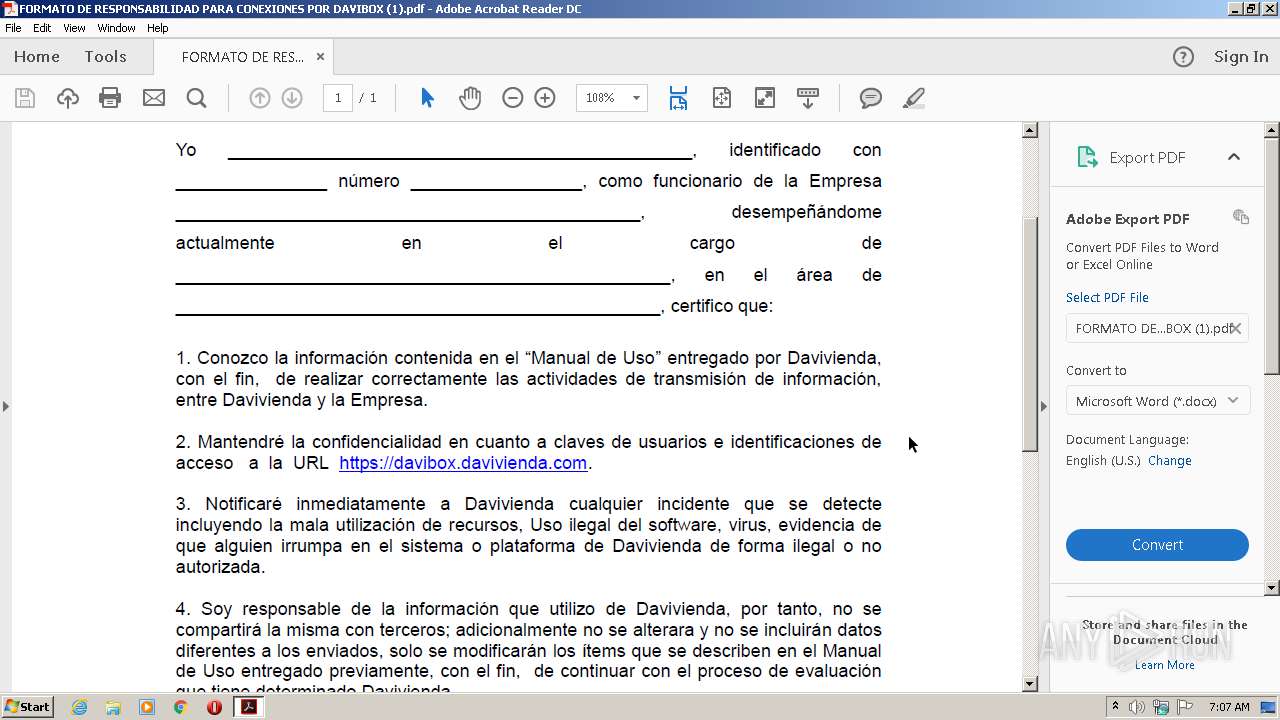Add a comment with sticky note icon

coord(871,98)
